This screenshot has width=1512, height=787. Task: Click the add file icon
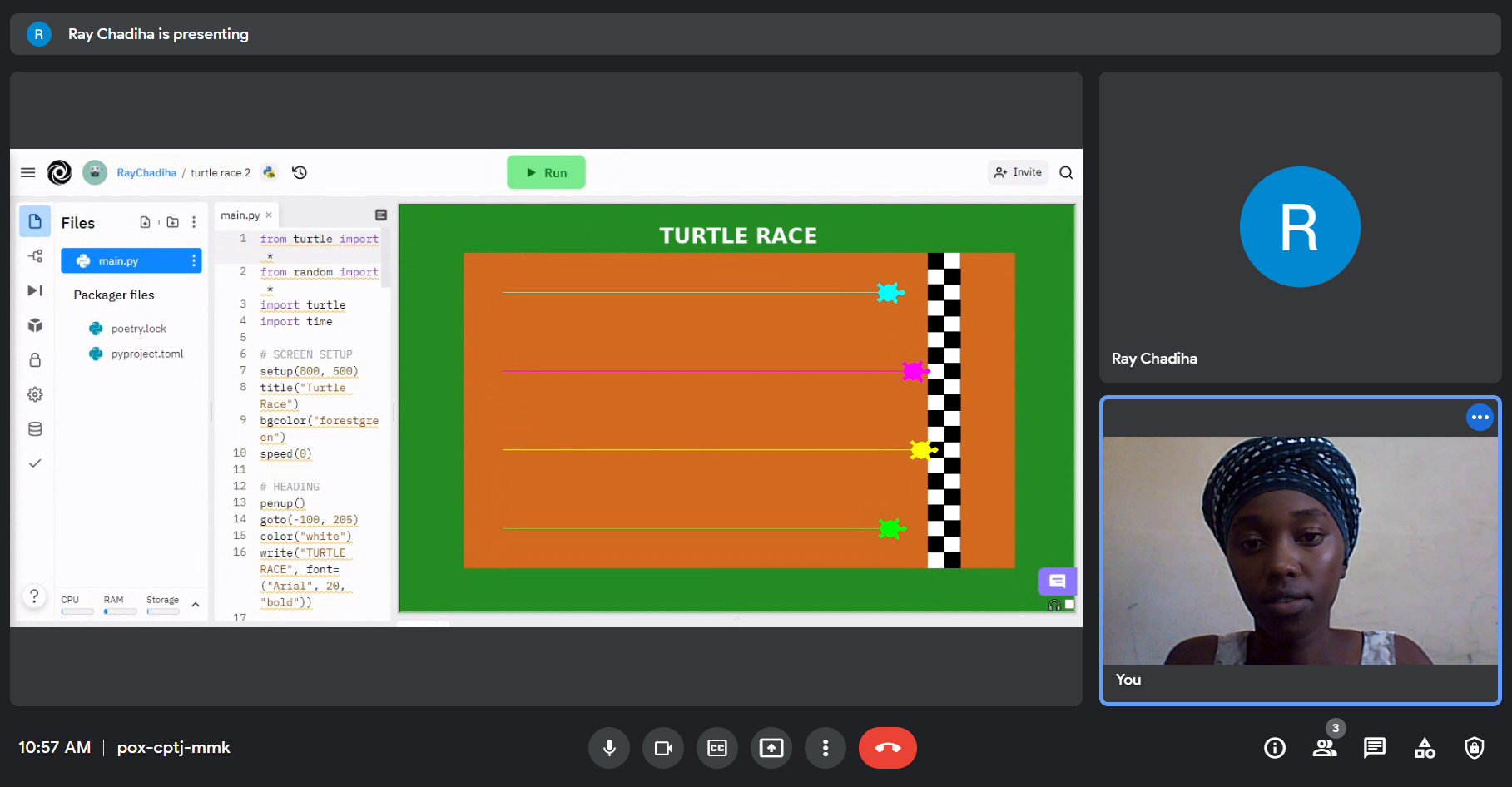point(146,222)
